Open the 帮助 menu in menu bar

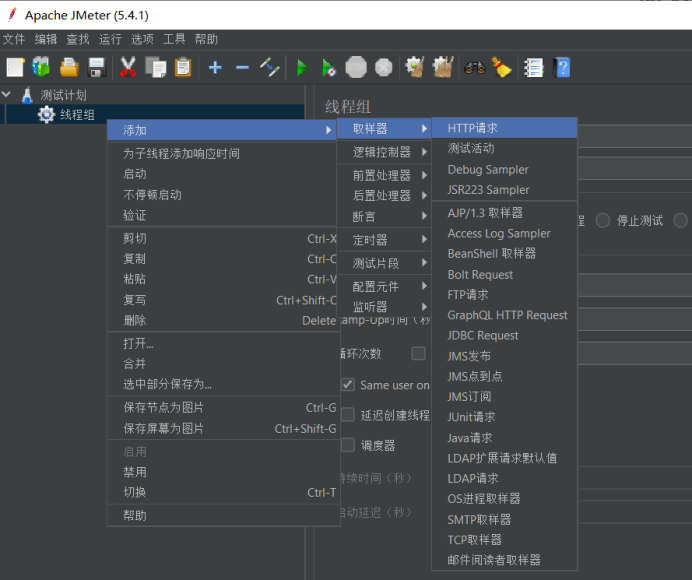coord(206,39)
